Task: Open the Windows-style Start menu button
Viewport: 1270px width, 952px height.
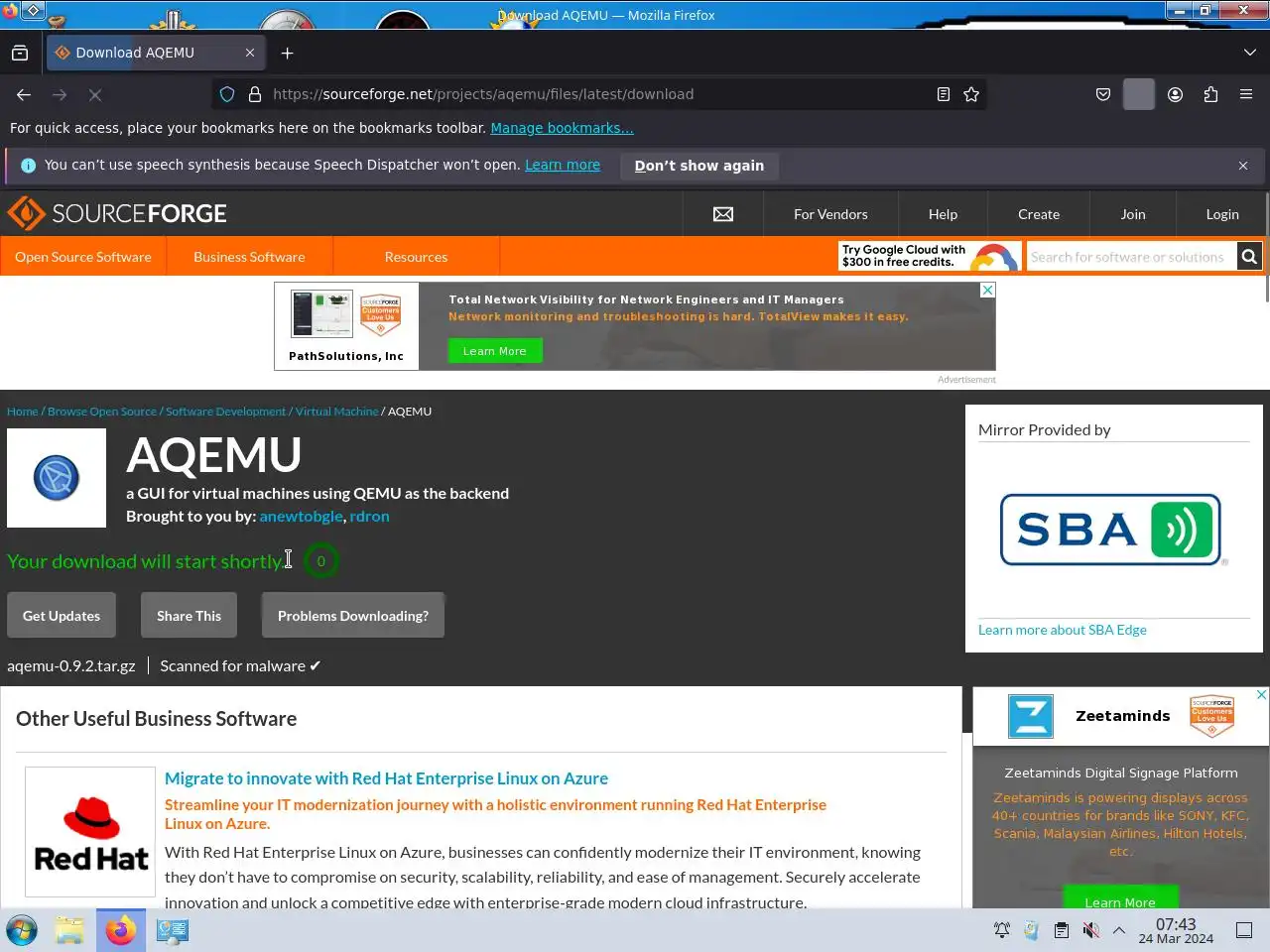Action: (x=22, y=930)
